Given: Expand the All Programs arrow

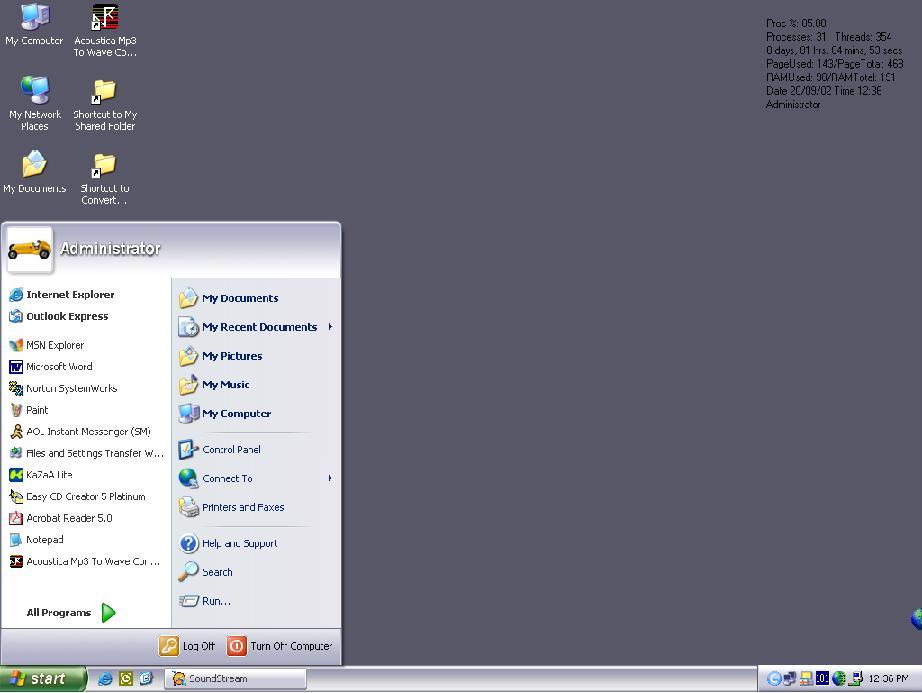Looking at the screenshot, I should point(108,613).
